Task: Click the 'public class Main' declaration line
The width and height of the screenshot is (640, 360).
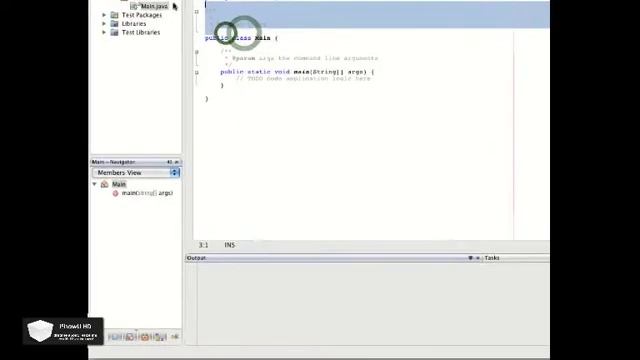Action: 241,38
